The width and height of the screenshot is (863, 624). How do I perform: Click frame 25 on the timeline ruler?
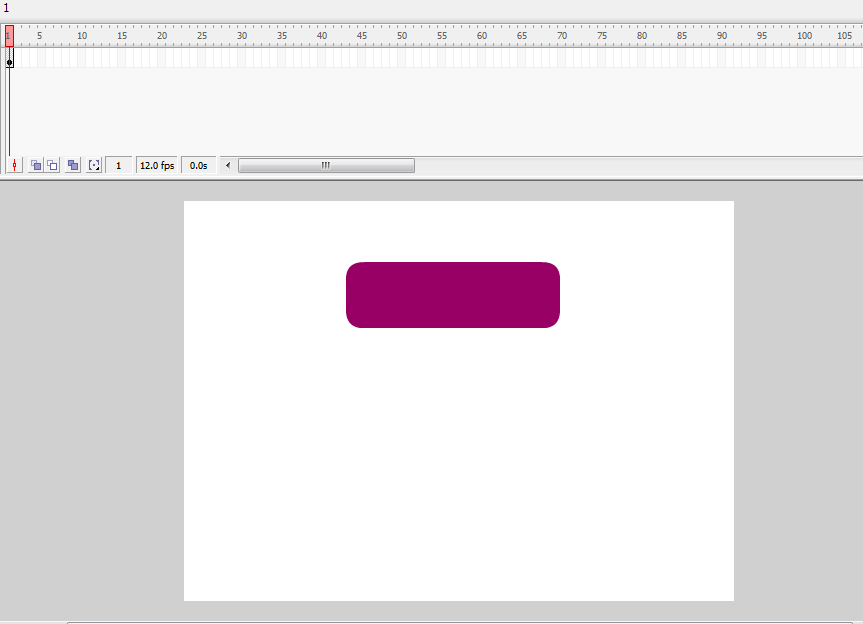coord(202,36)
